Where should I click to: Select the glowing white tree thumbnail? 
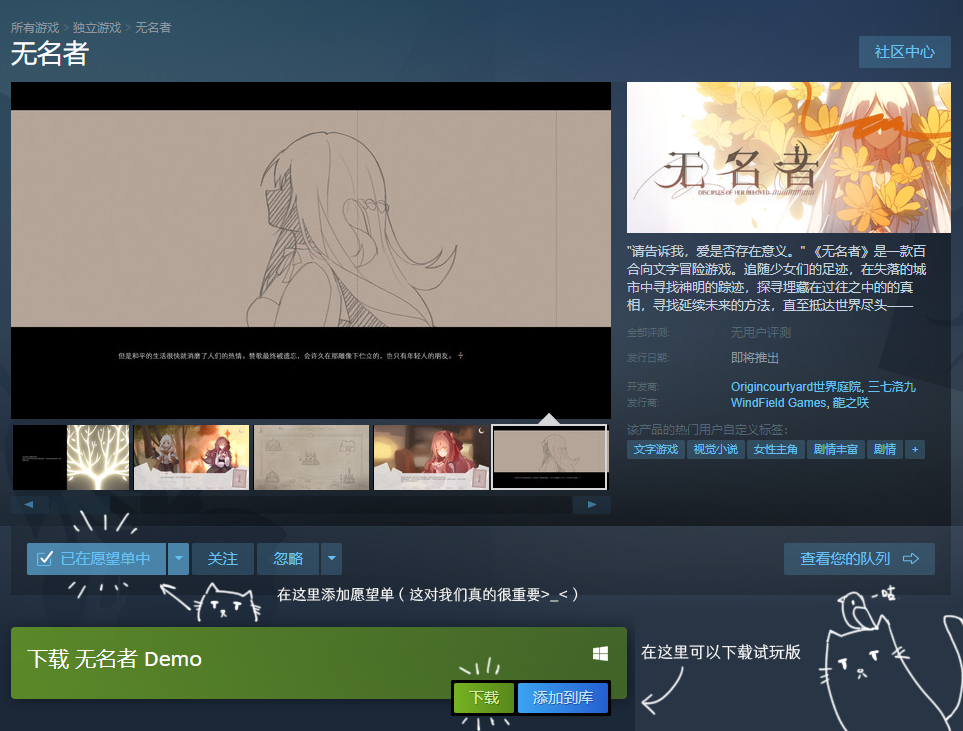(71, 457)
